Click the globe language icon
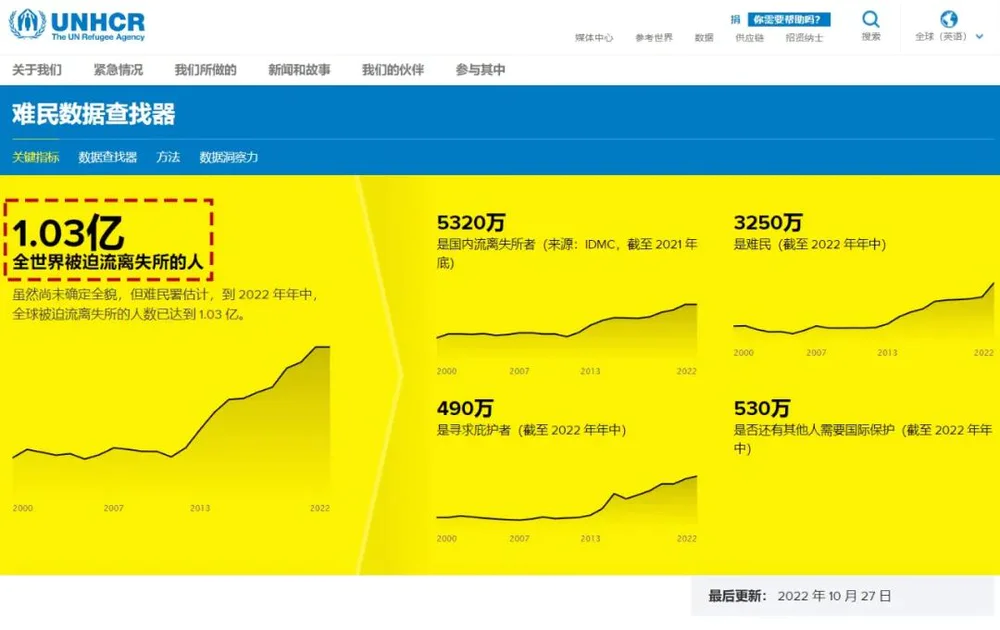Viewport: 1000px width, 630px height. [x=949, y=19]
